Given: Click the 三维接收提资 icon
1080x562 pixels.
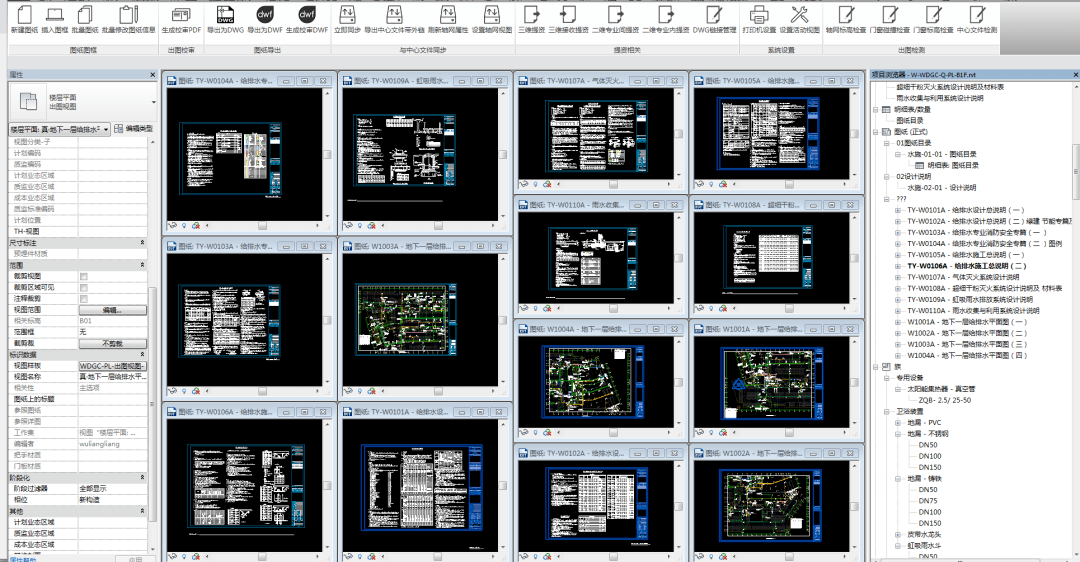Looking at the screenshot, I should click(568, 19).
